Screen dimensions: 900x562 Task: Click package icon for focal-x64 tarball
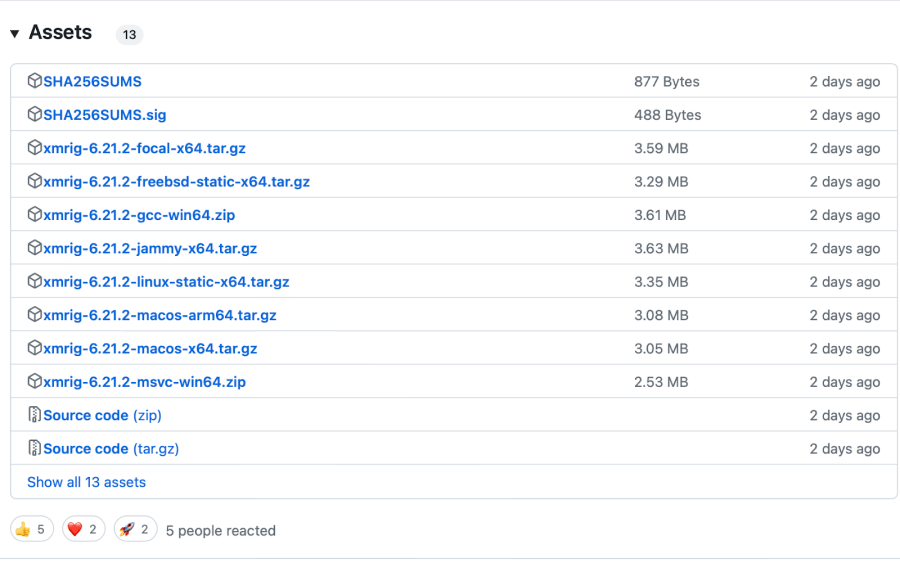tap(35, 148)
